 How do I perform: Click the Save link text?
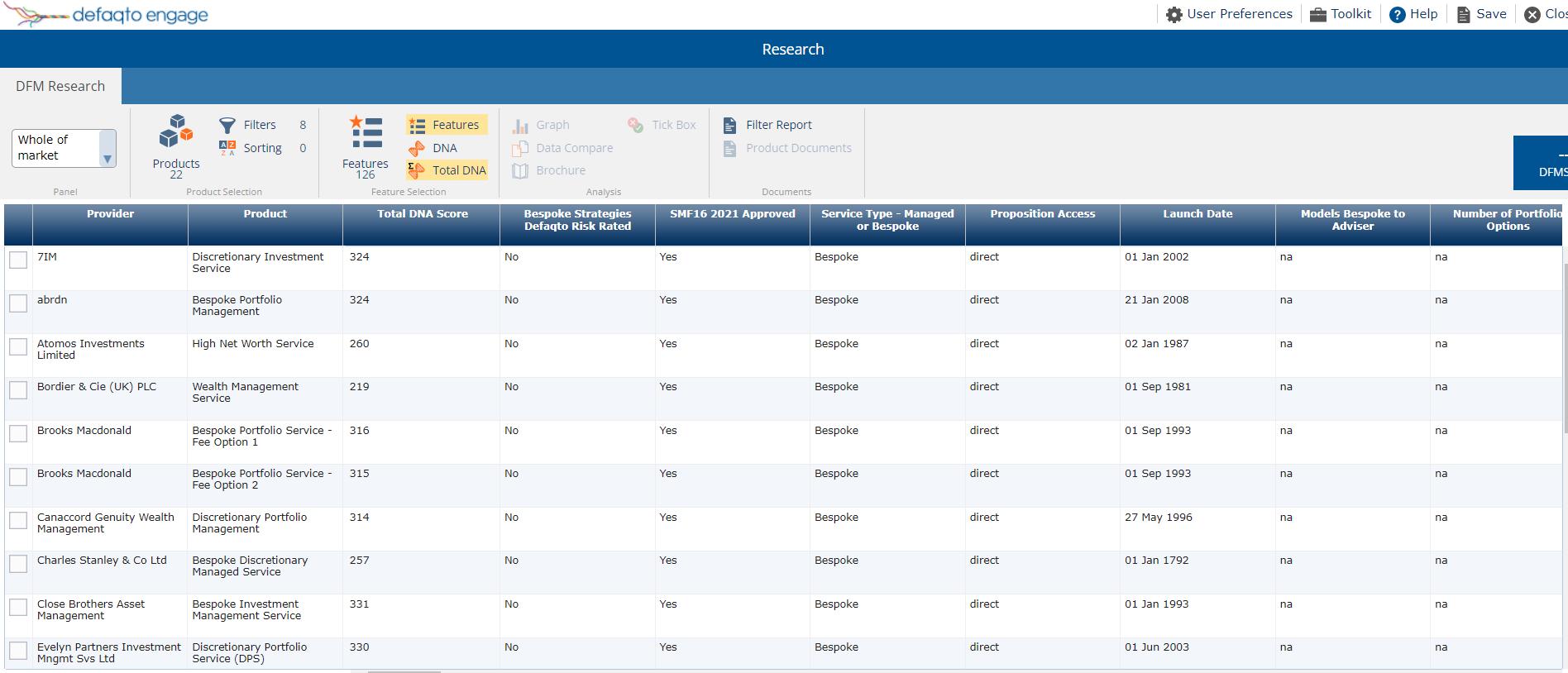click(x=1492, y=14)
